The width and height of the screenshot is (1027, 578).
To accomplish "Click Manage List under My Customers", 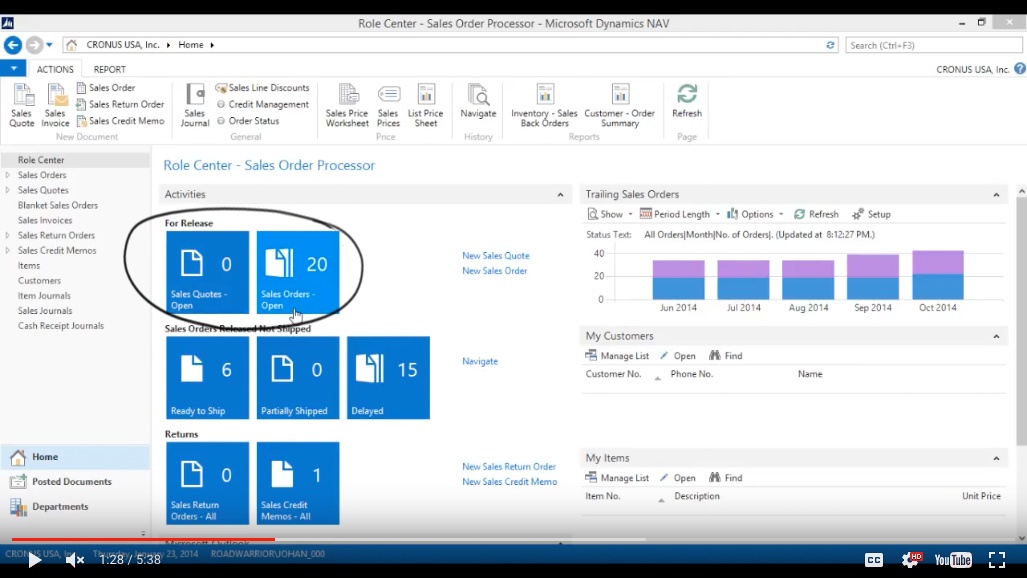I will coord(617,356).
